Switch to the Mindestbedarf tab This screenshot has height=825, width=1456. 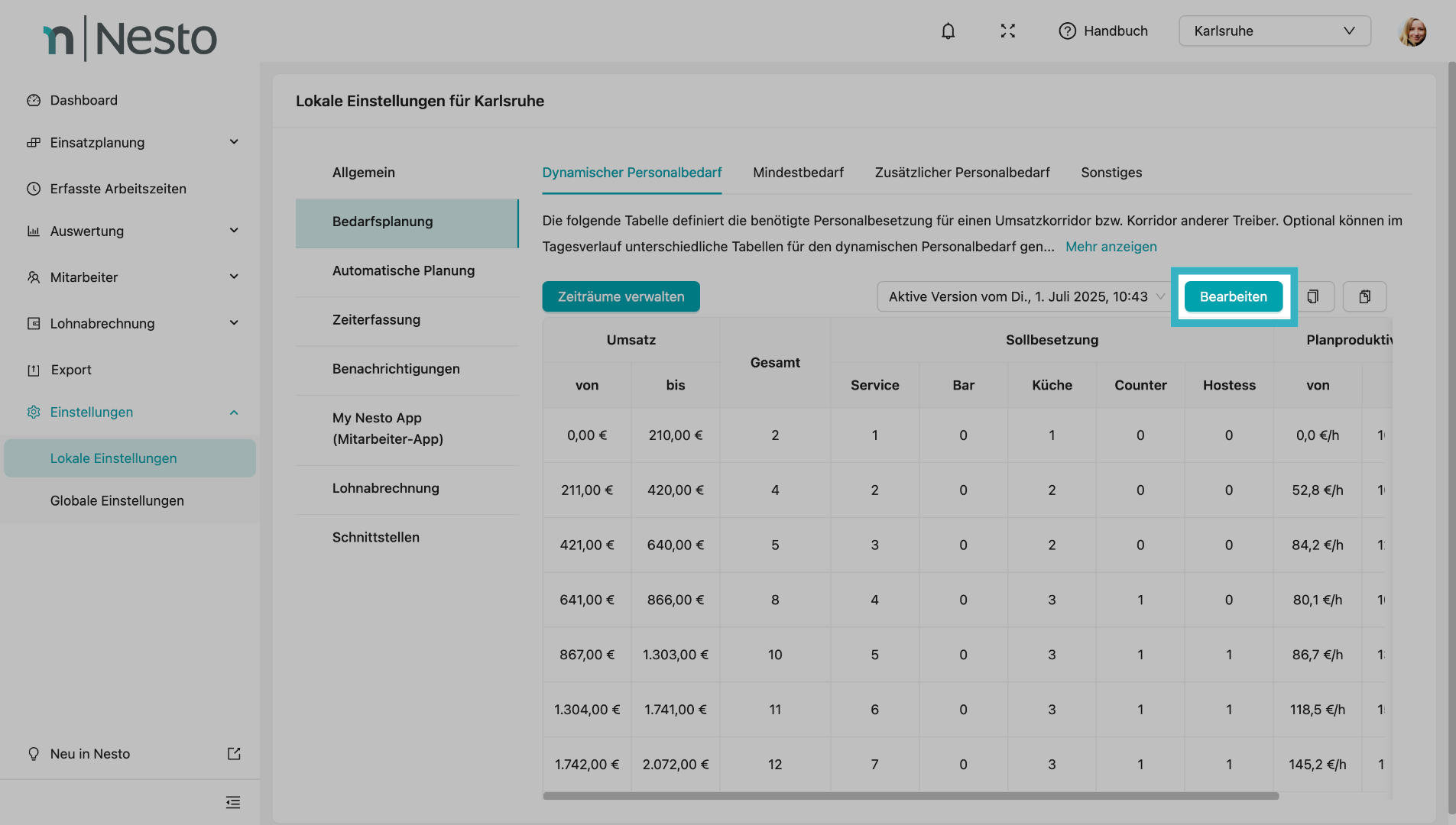click(798, 173)
